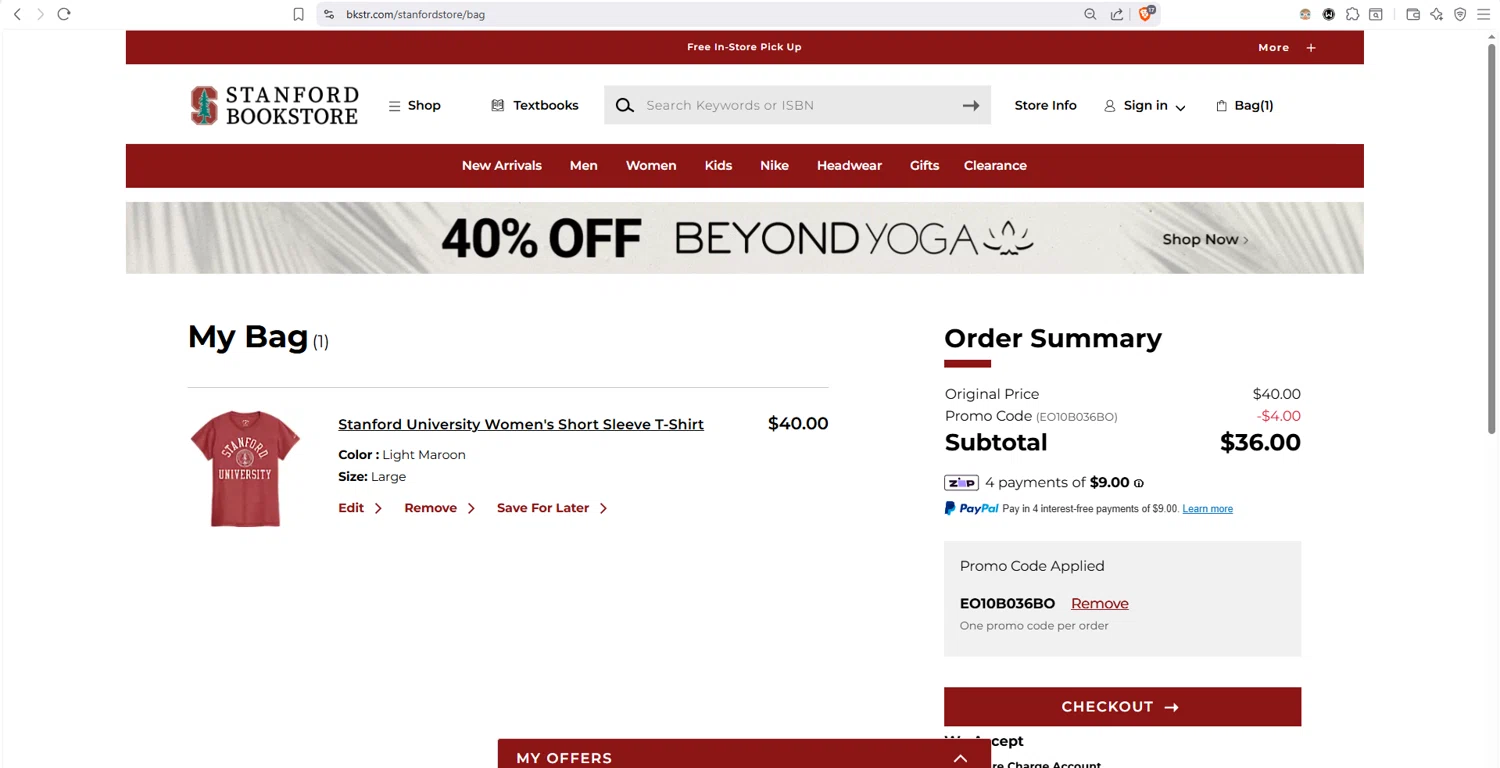The width and height of the screenshot is (1500, 768).
Task: Click the page vertical scrollbar
Action: 1490,240
